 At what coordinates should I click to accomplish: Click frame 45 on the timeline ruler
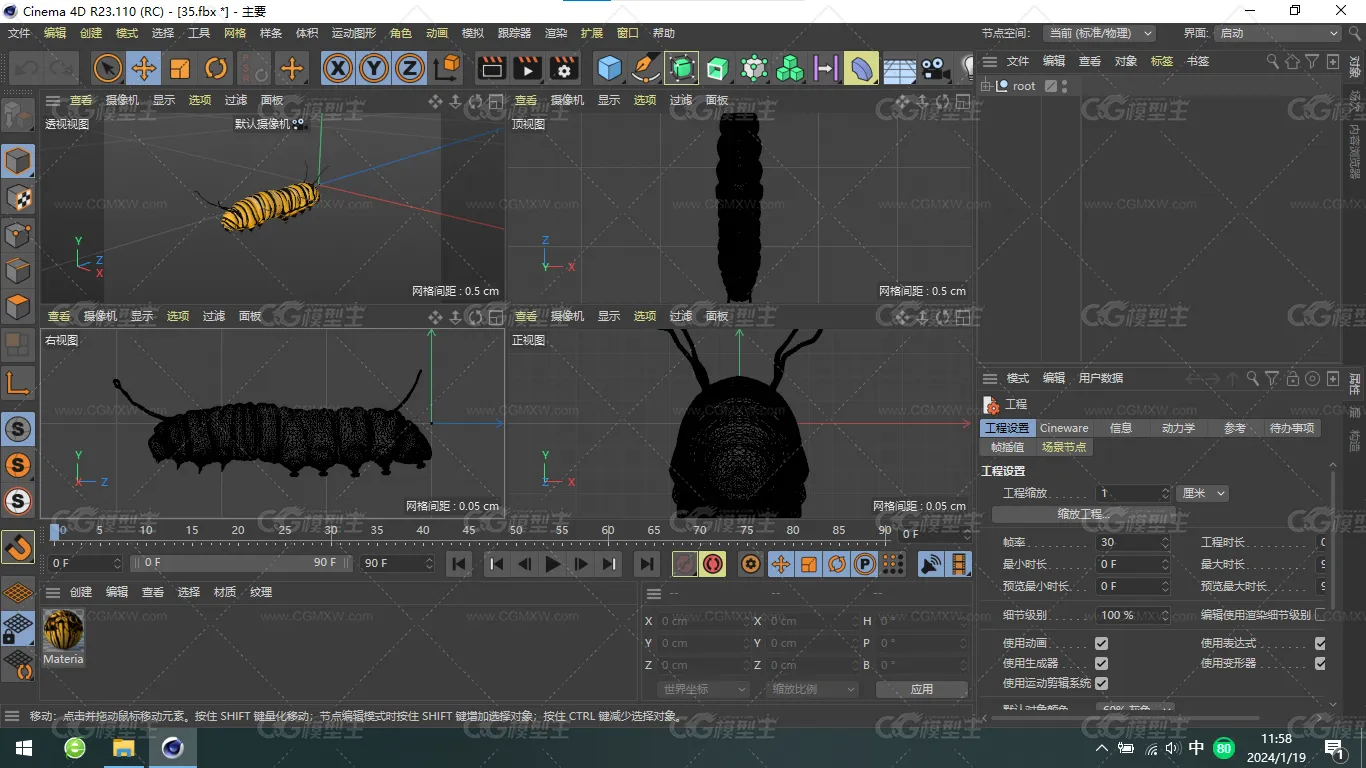point(469,530)
